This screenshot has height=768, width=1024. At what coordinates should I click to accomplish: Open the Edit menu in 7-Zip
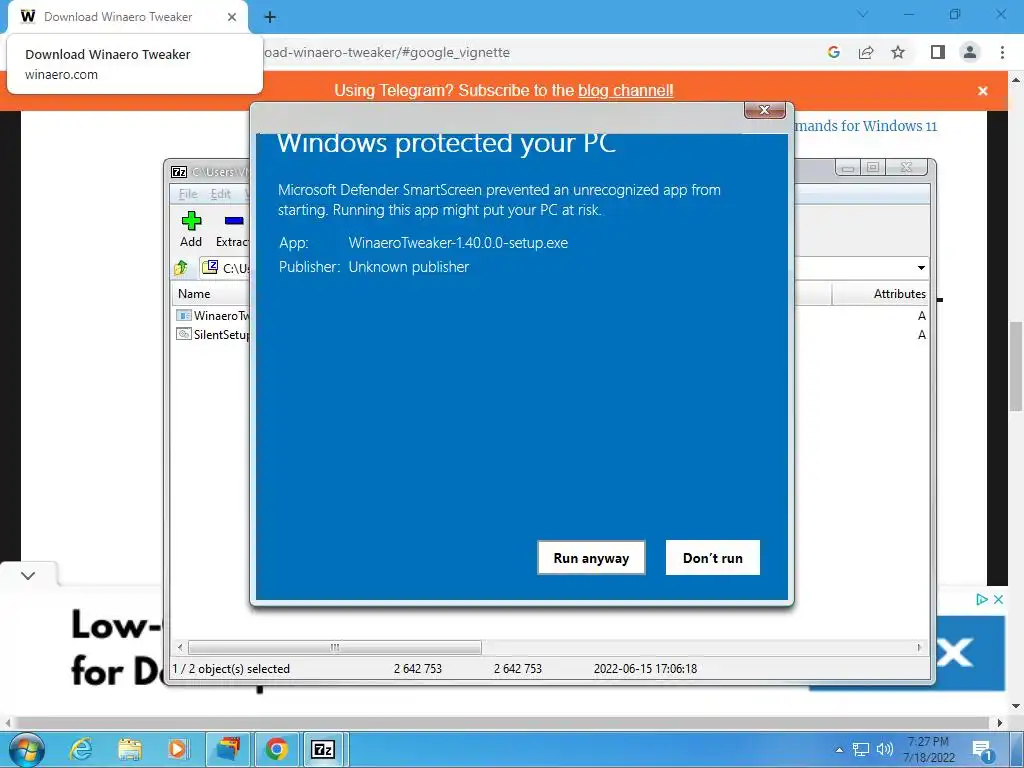(x=220, y=194)
